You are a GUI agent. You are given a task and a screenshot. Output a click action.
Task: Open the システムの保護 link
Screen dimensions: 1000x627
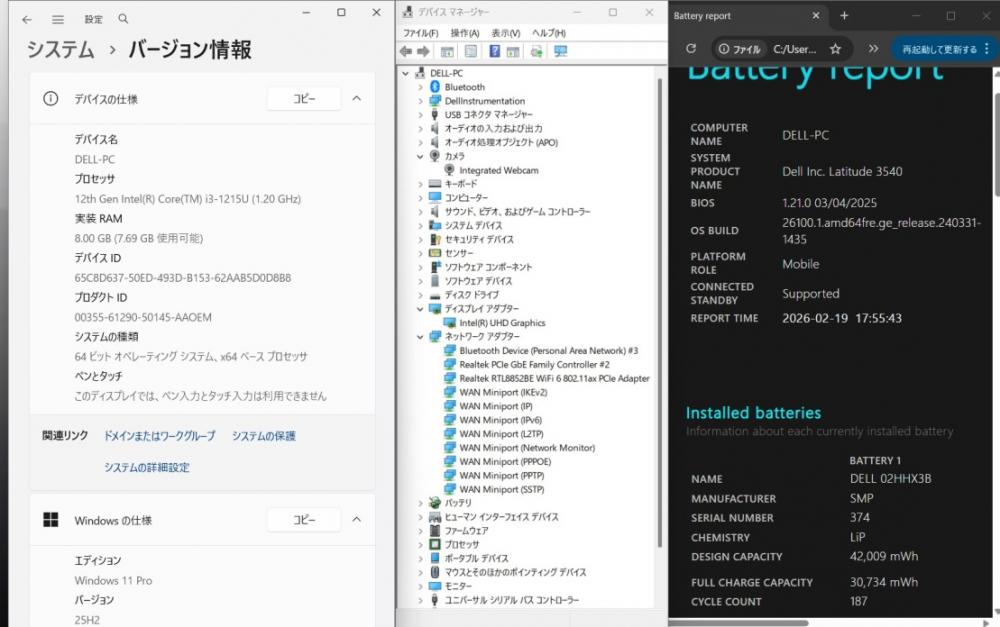(263, 436)
